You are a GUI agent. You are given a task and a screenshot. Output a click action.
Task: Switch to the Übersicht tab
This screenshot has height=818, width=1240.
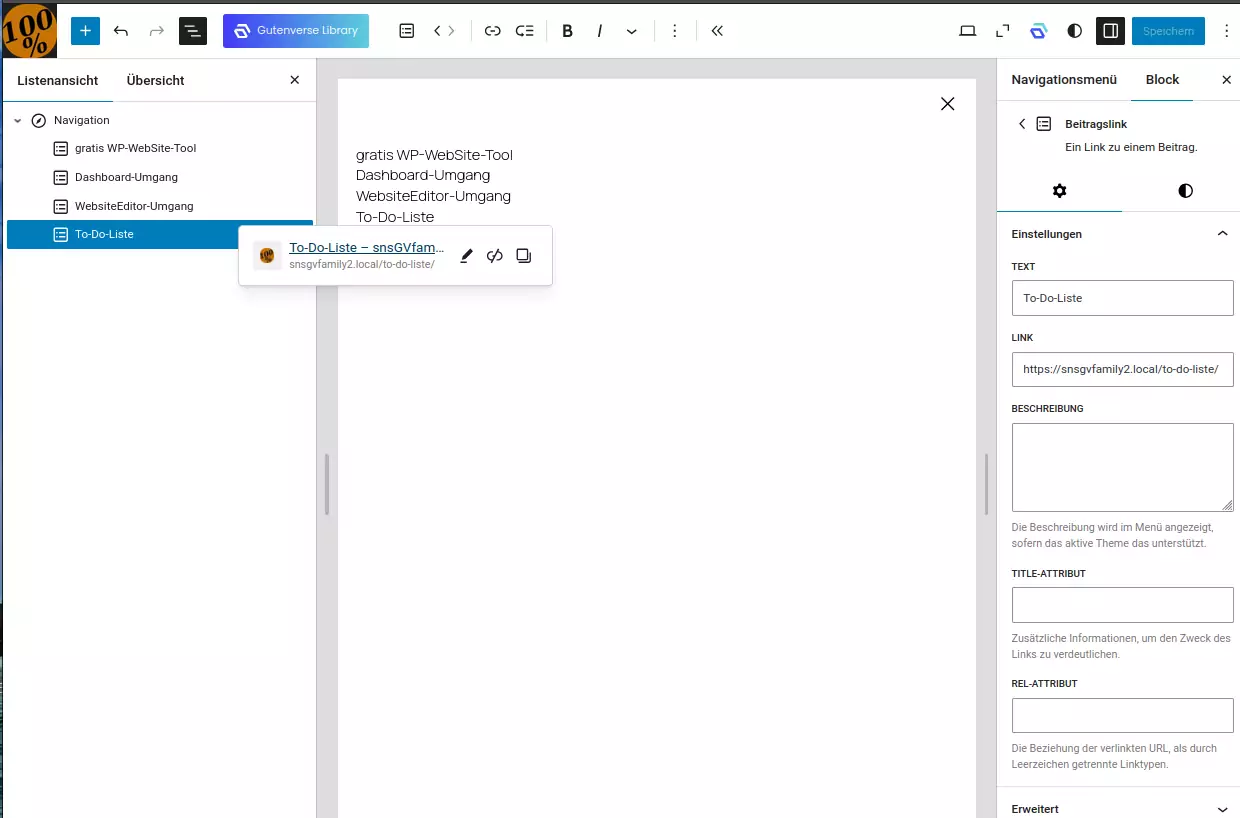156,80
